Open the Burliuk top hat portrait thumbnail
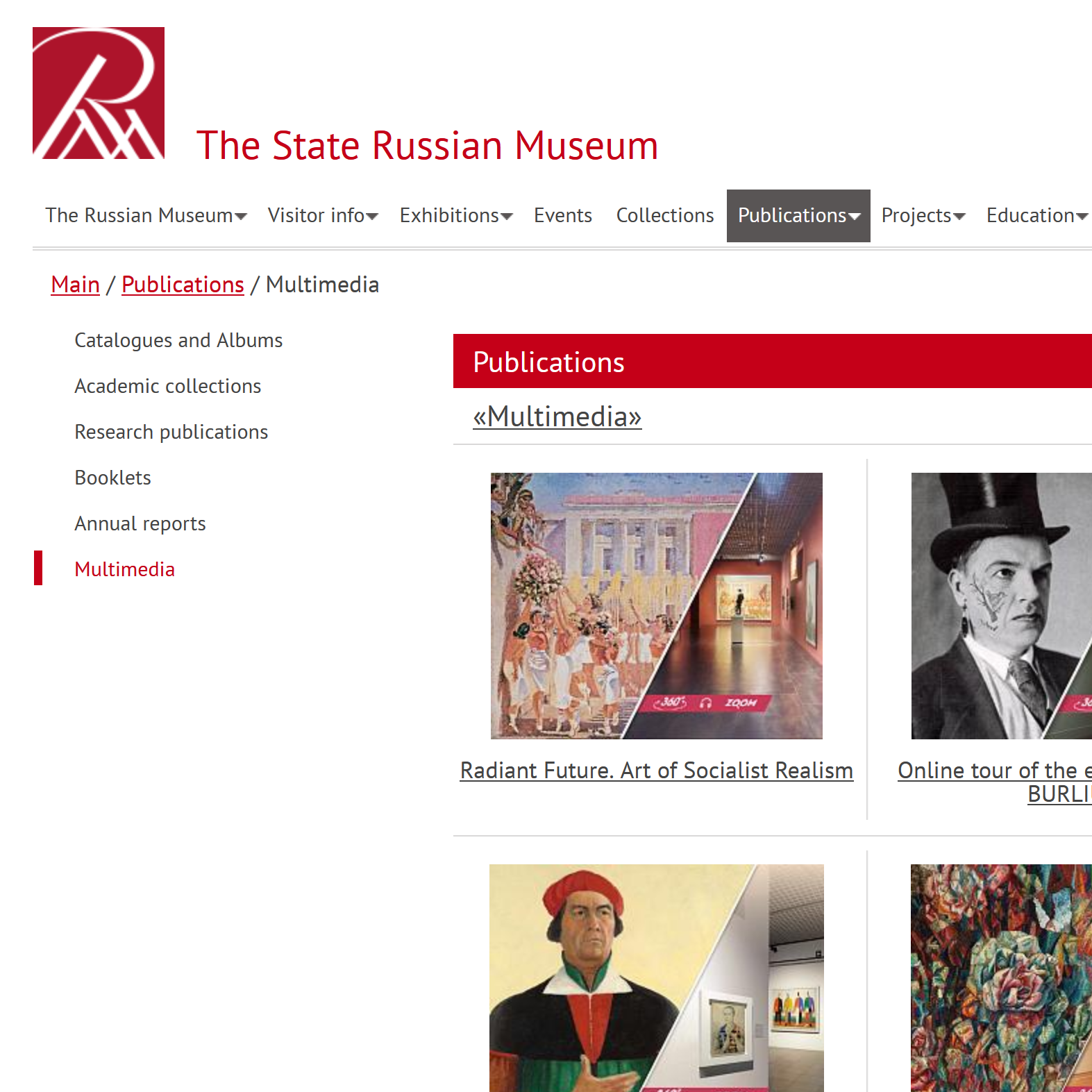Screen dimensions: 1092x1092 1001,606
